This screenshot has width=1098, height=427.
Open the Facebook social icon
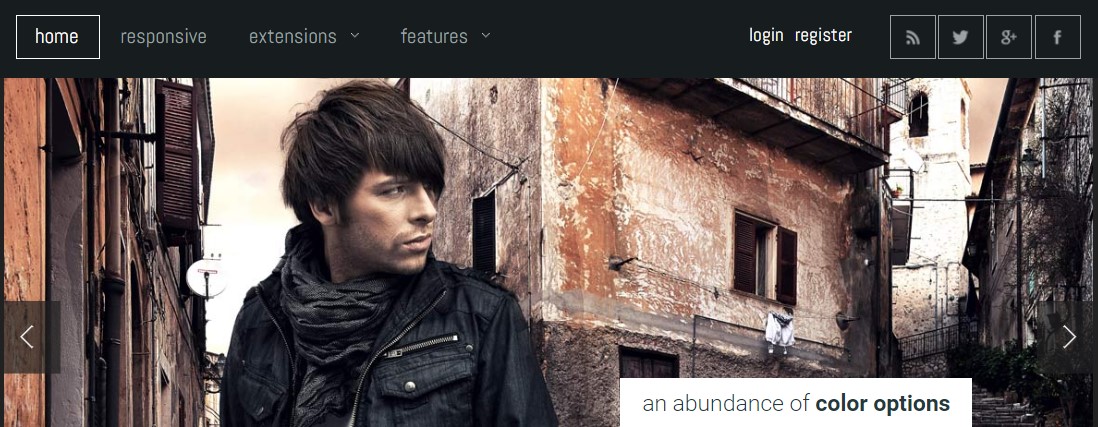click(x=1057, y=37)
